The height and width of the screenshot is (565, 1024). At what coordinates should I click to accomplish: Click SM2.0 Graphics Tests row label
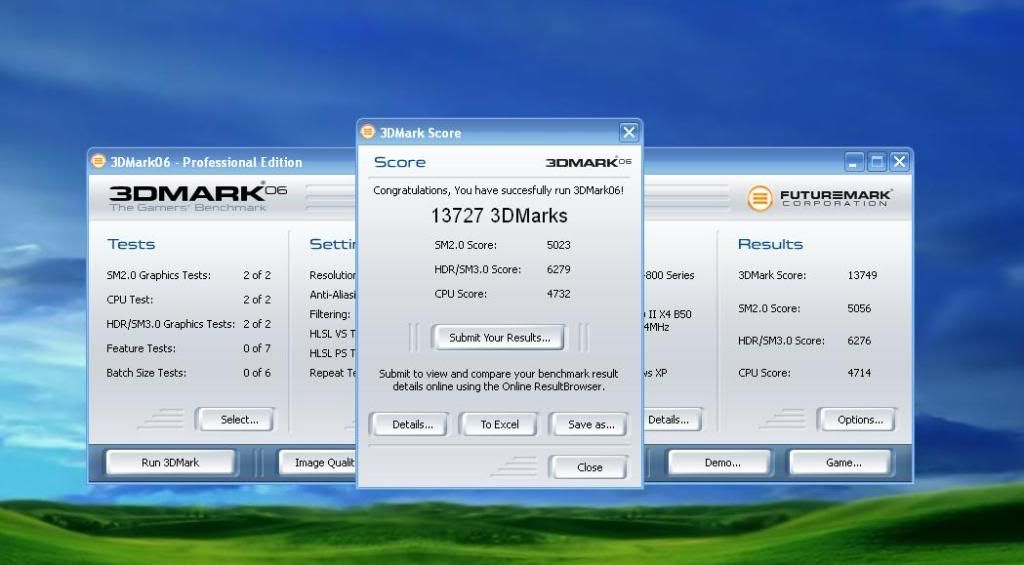(159, 275)
